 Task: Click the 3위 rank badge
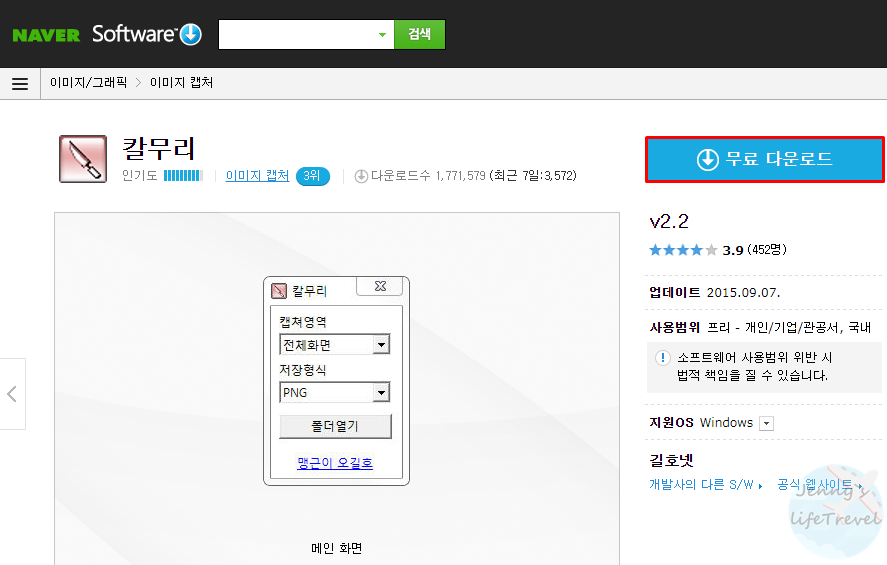(x=312, y=176)
